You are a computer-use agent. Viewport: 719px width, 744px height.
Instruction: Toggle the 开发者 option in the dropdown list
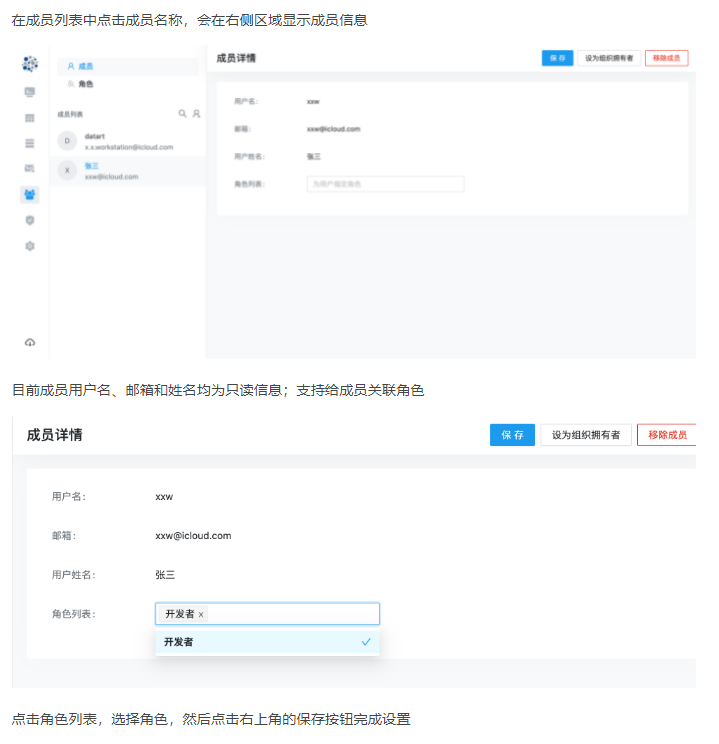267,642
